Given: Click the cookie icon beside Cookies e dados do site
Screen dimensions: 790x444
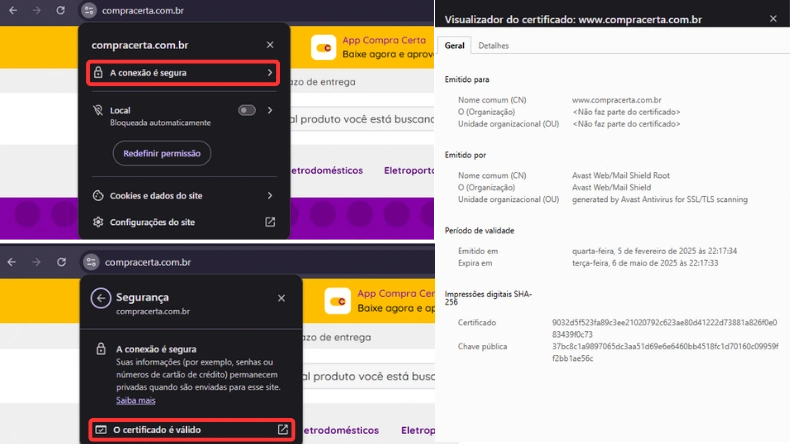Looking at the screenshot, I should [x=98, y=196].
